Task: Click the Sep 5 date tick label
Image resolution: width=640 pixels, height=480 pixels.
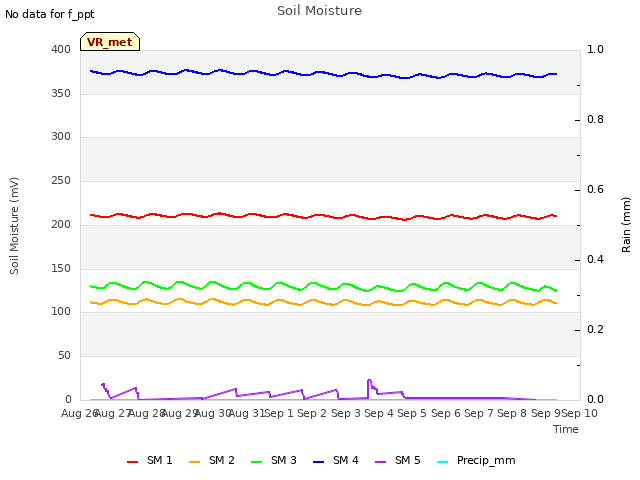Action: click(x=412, y=414)
